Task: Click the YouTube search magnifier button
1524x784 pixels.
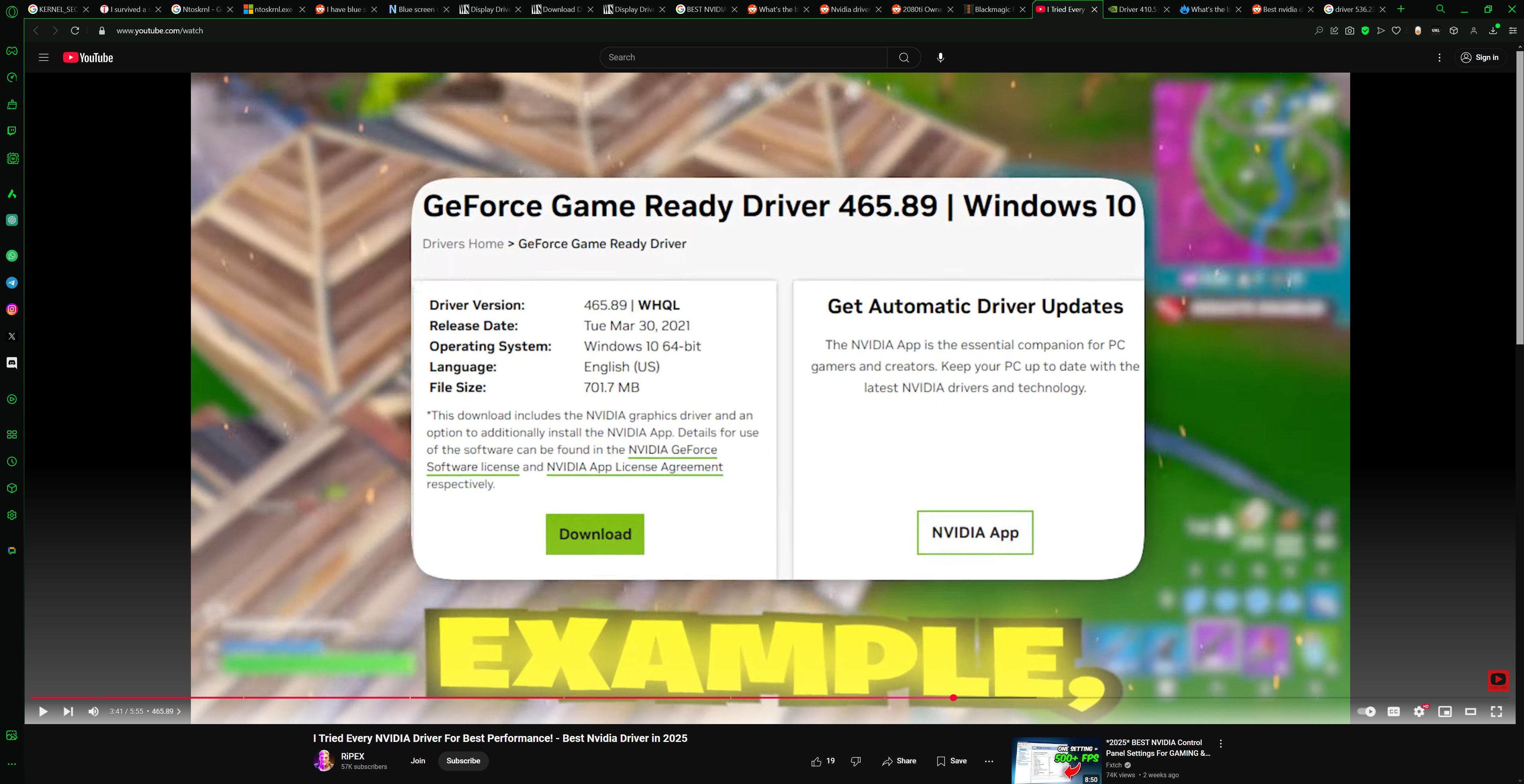Action: (903, 58)
